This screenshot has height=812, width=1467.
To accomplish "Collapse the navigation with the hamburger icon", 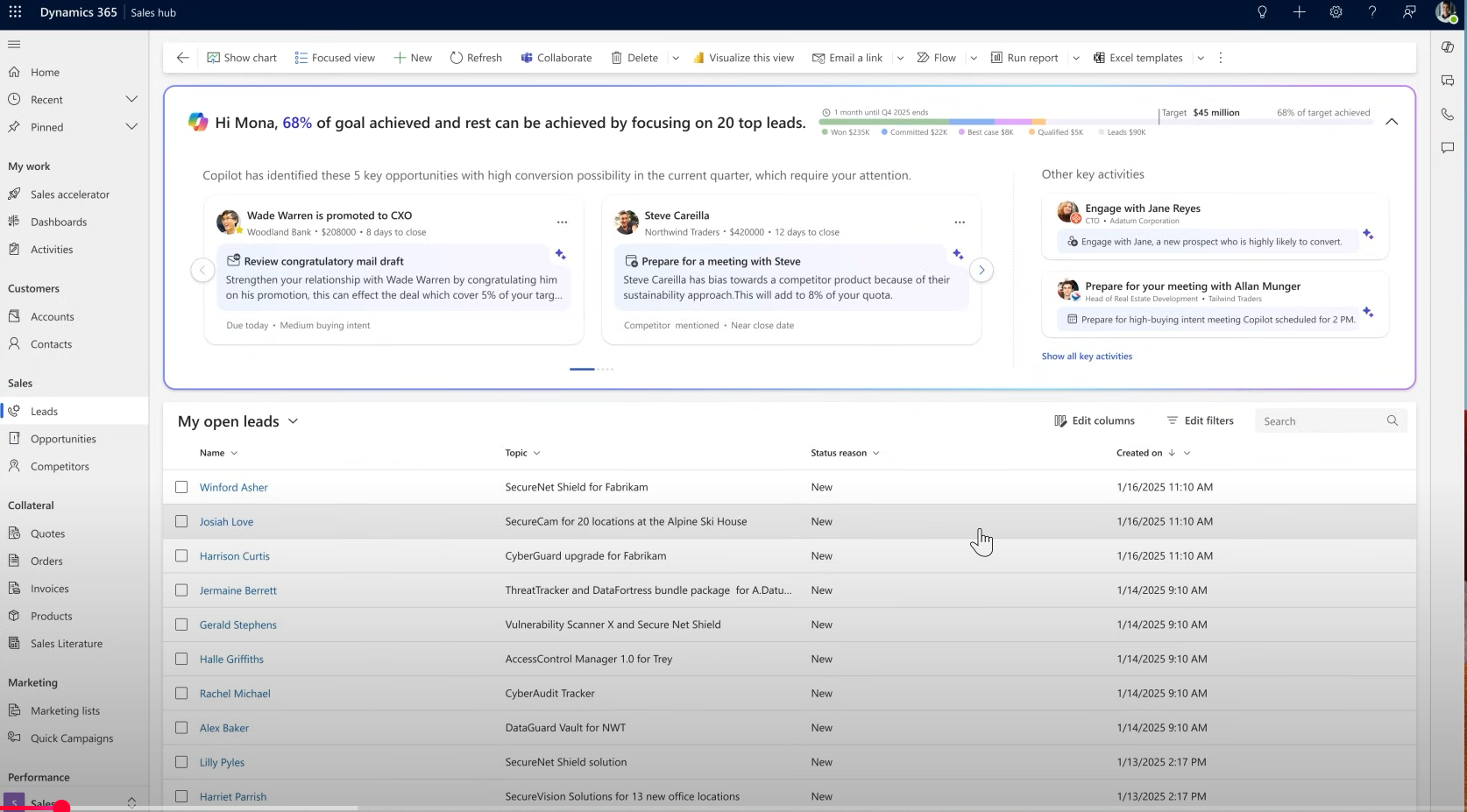I will 14,44.
